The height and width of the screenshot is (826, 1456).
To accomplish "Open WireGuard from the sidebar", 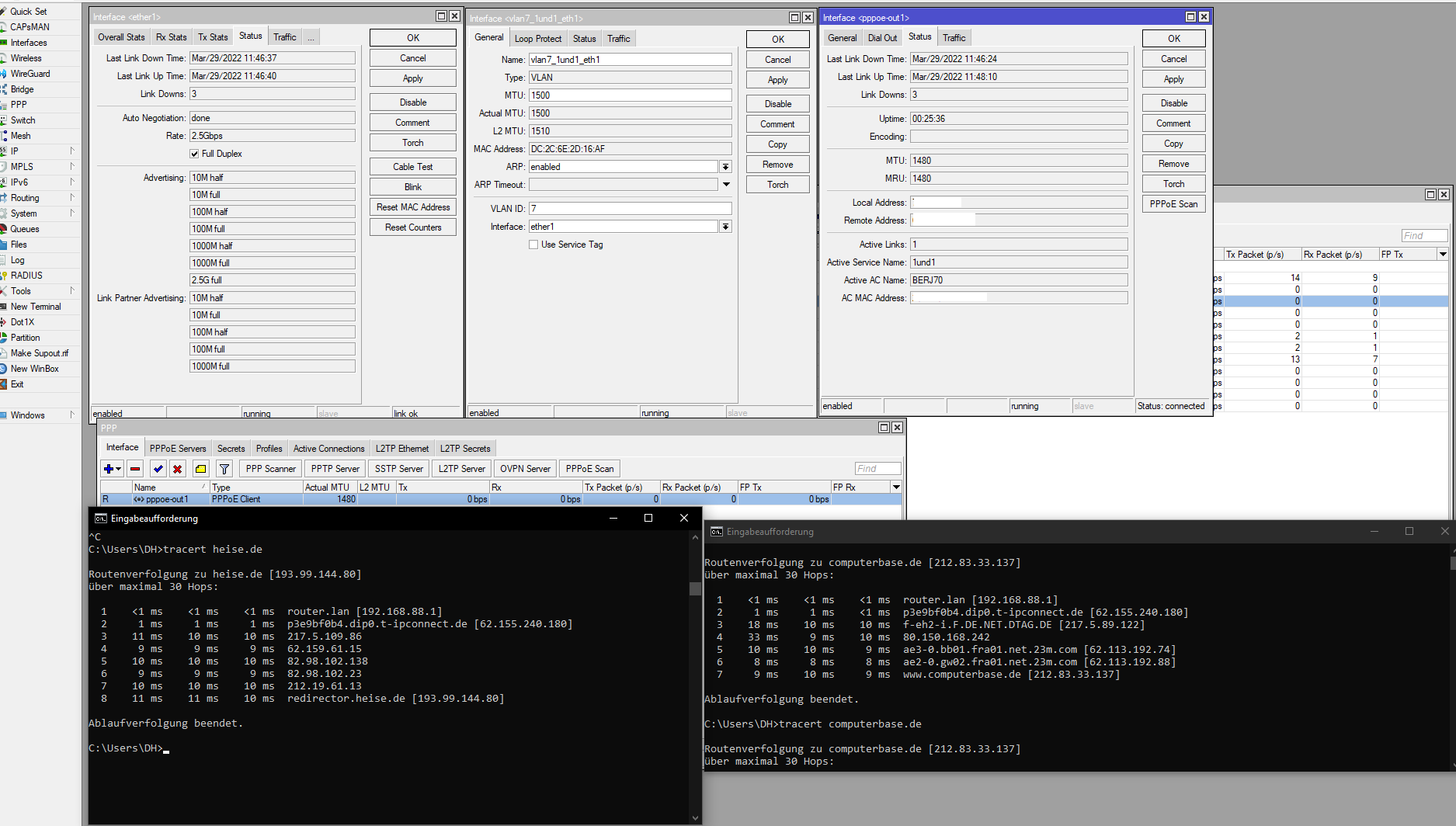I will pos(30,74).
